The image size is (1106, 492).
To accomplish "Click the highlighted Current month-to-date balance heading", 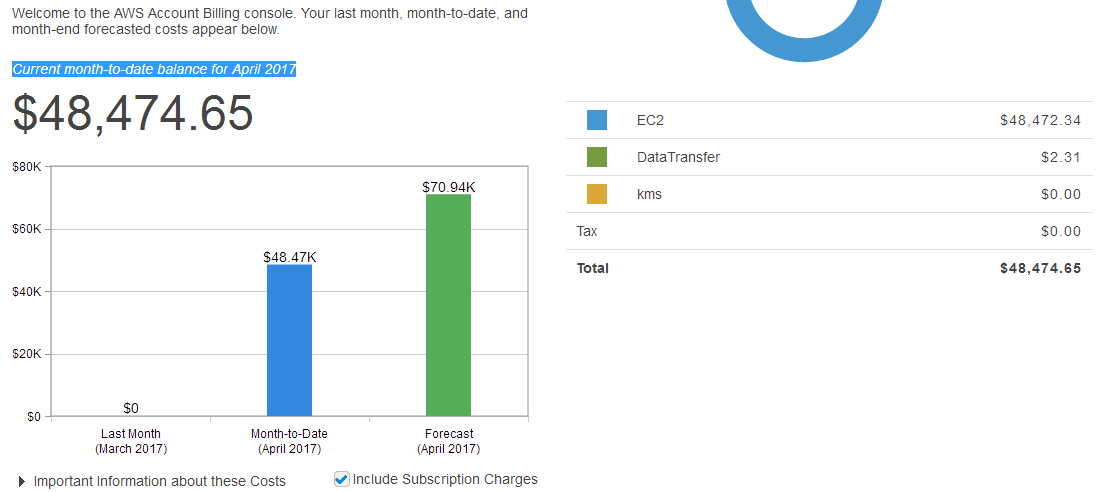I will (x=154, y=69).
